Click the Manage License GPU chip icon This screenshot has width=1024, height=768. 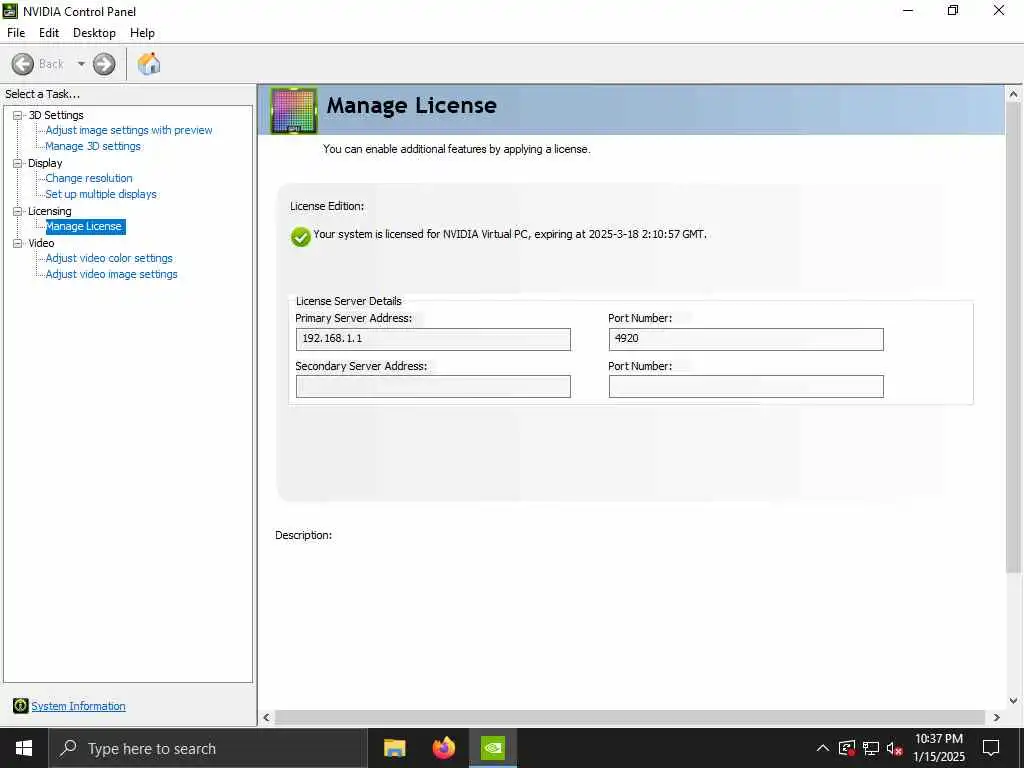pos(294,110)
